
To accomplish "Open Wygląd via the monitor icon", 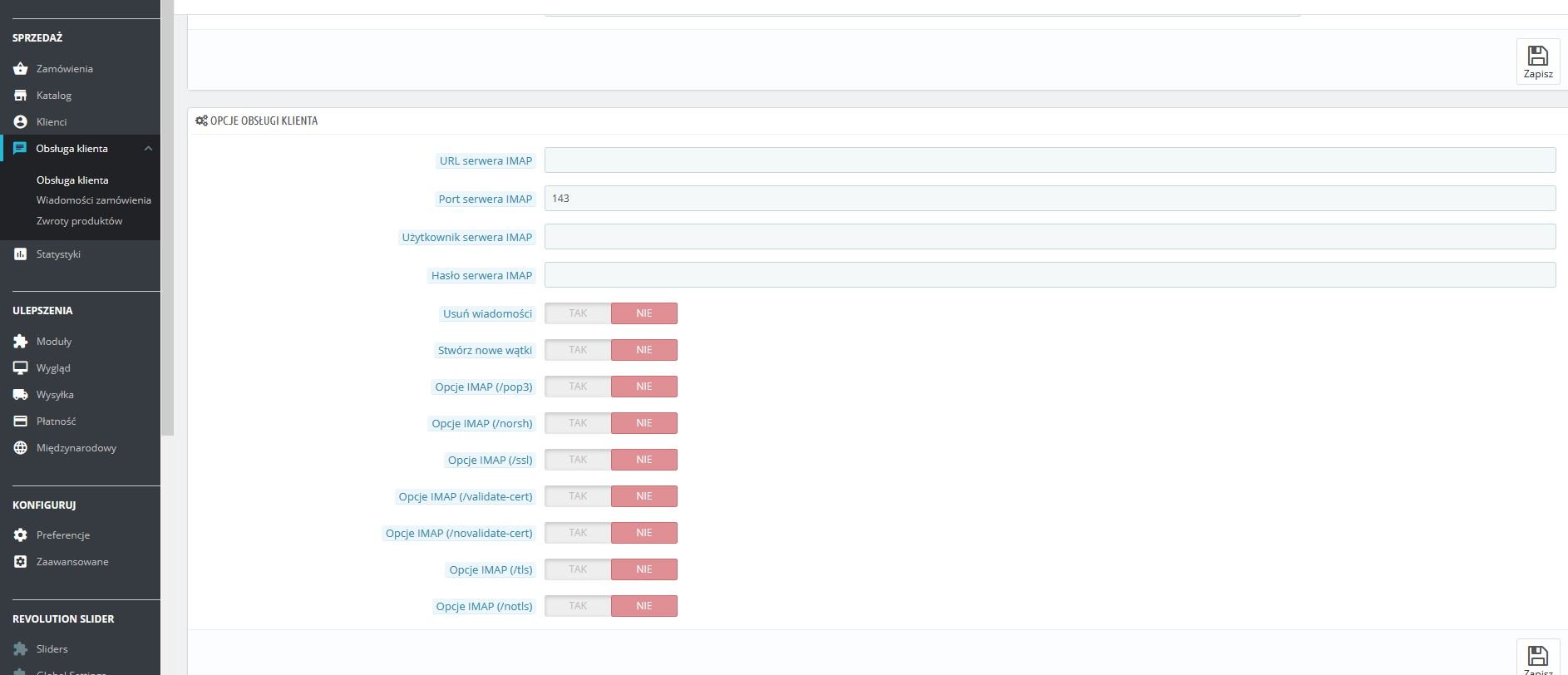I will (x=21, y=368).
